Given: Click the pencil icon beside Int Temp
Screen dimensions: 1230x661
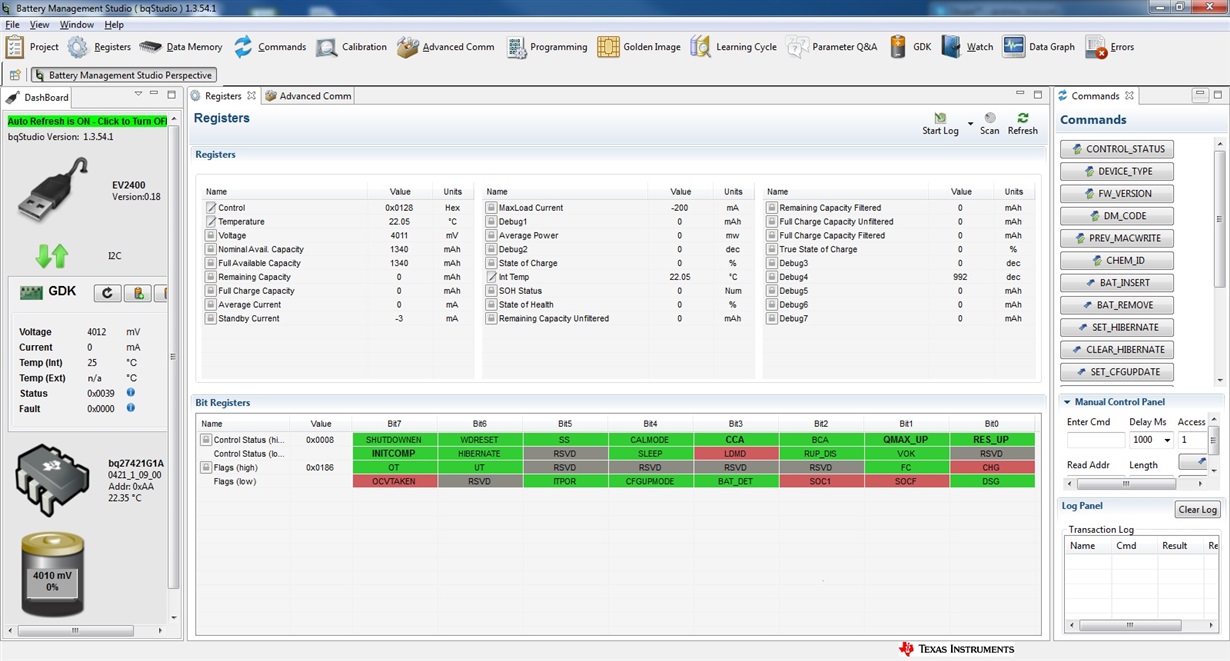Looking at the screenshot, I should tap(492, 277).
